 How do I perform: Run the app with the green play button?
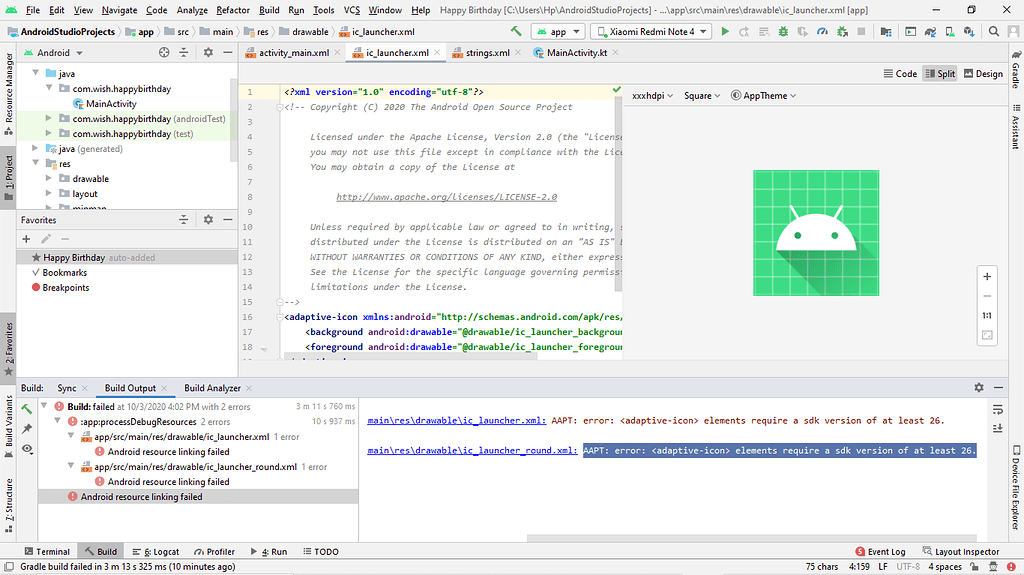tap(724, 32)
